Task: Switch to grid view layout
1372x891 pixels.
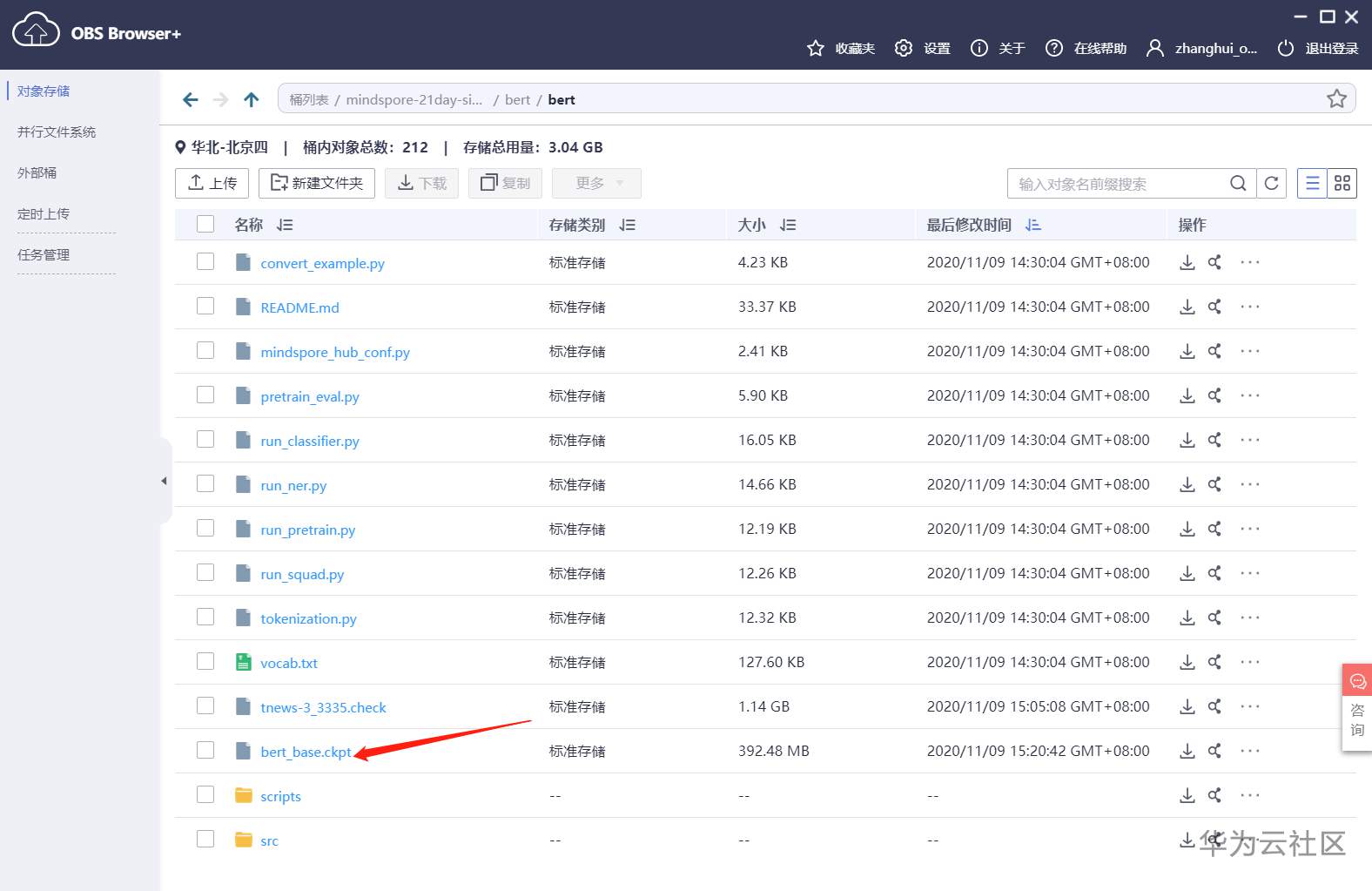Action: pos(1342,183)
